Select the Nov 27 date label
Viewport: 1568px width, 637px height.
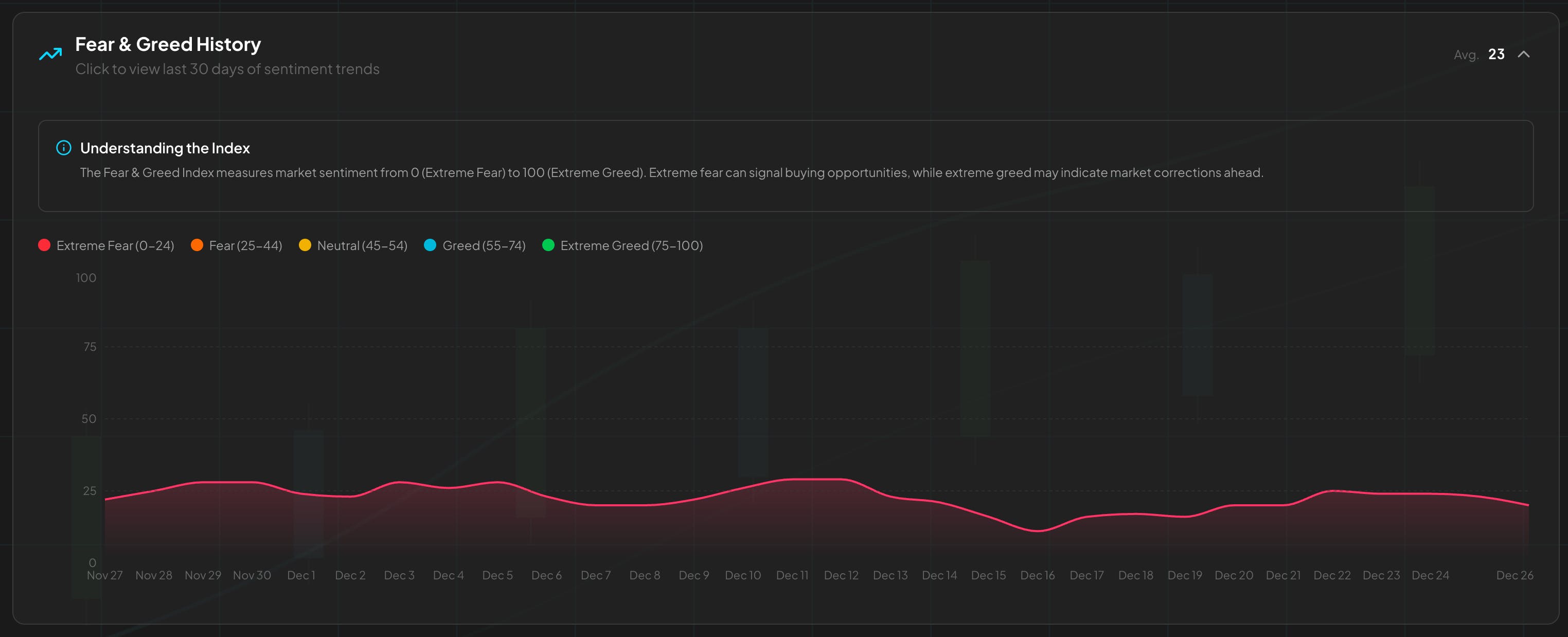pyautogui.click(x=105, y=575)
